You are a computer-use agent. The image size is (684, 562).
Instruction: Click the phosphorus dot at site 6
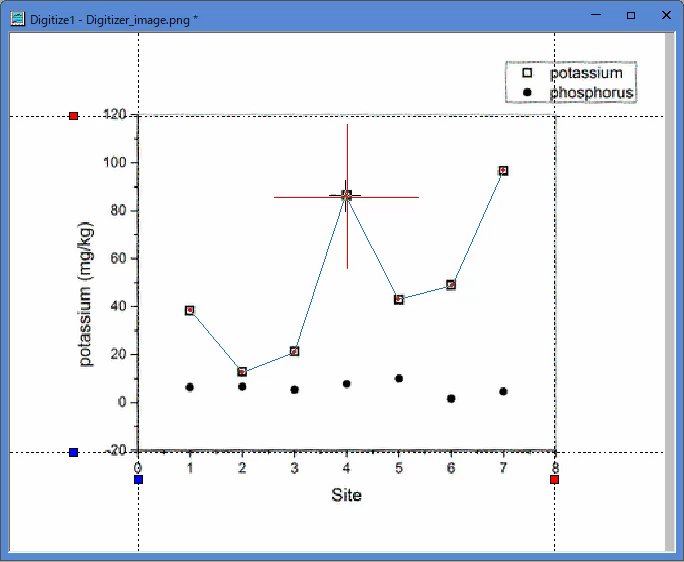pos(451,398)
